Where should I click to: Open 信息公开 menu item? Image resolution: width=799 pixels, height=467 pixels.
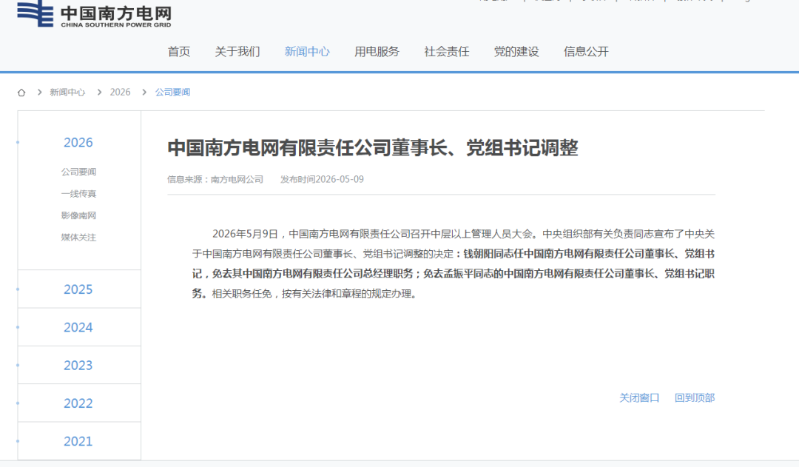click(587, 51)
